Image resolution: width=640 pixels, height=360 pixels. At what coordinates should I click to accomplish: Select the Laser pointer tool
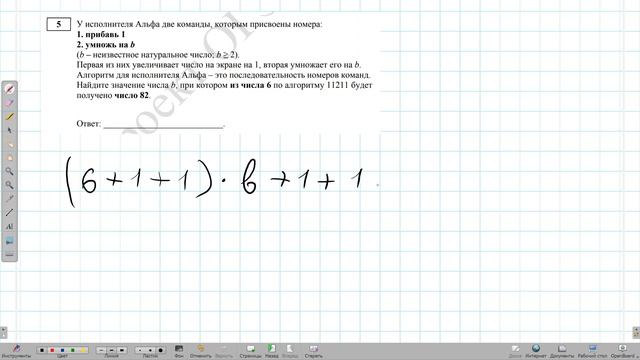click(9, 199)
